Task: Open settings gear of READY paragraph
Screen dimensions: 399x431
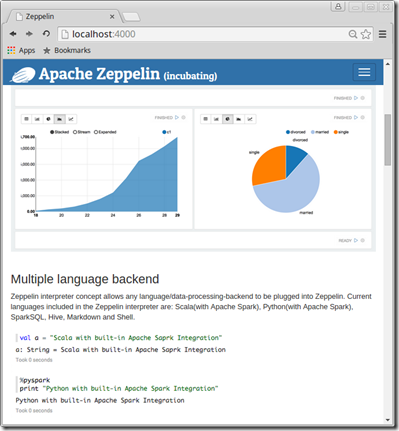Action: pyautogui.click(x=363, y=240)
